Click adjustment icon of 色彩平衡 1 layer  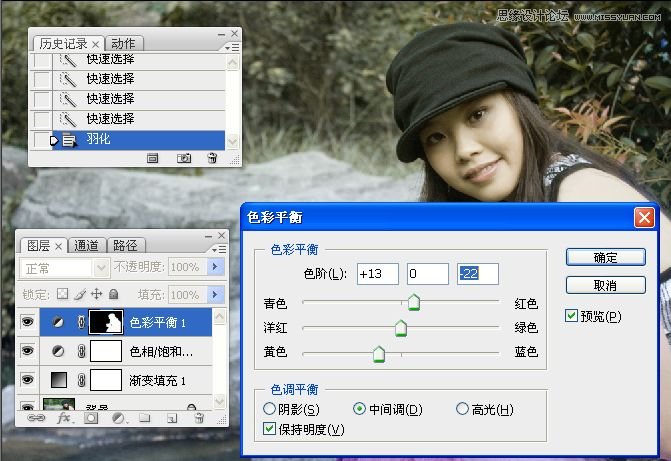pyautogui.click(x=58, y=322)
